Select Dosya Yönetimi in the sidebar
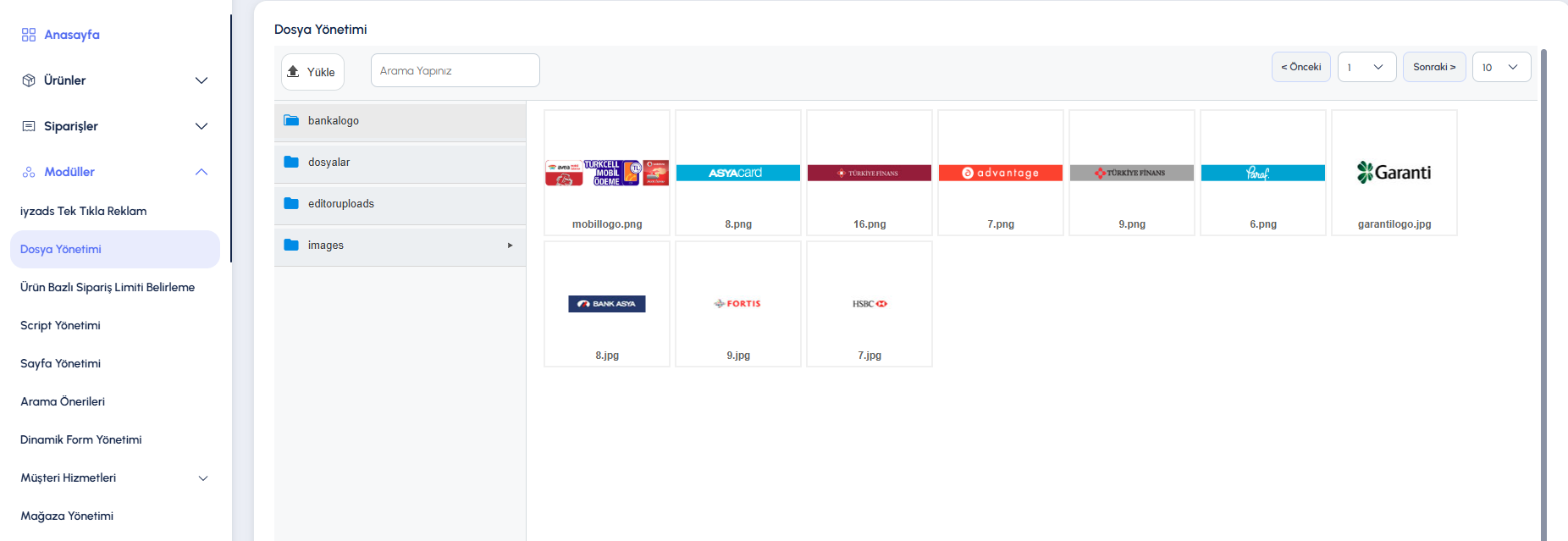Image resolution: width=1568 pixels, height=541 pixels. pyautogui.click(x=115, y=249)
